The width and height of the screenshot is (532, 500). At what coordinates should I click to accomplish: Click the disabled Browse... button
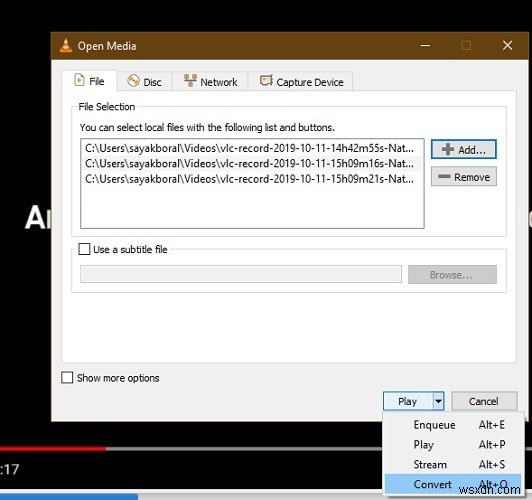[x=452, y=274]
